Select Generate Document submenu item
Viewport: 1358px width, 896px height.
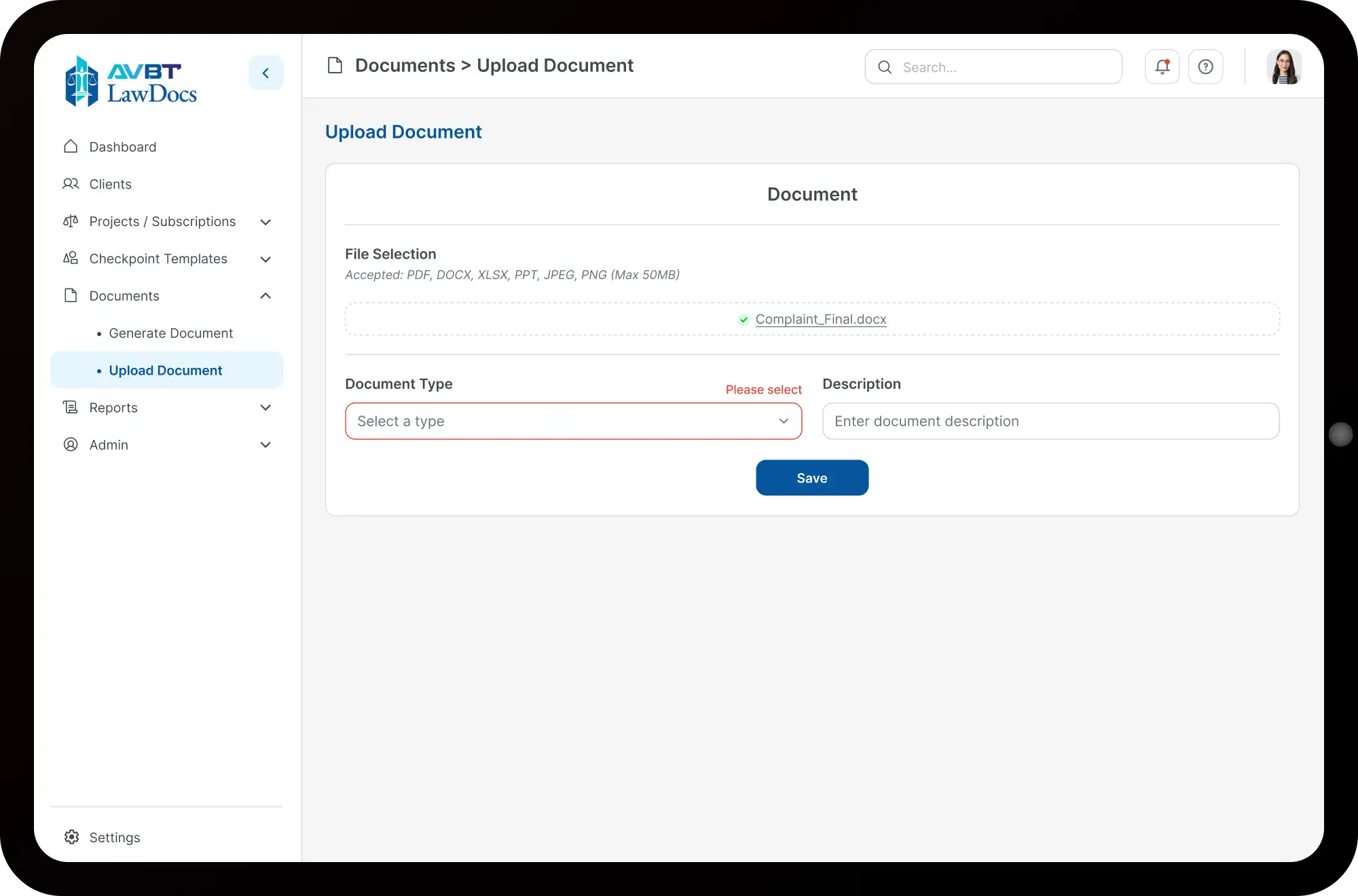pos(170,333)
